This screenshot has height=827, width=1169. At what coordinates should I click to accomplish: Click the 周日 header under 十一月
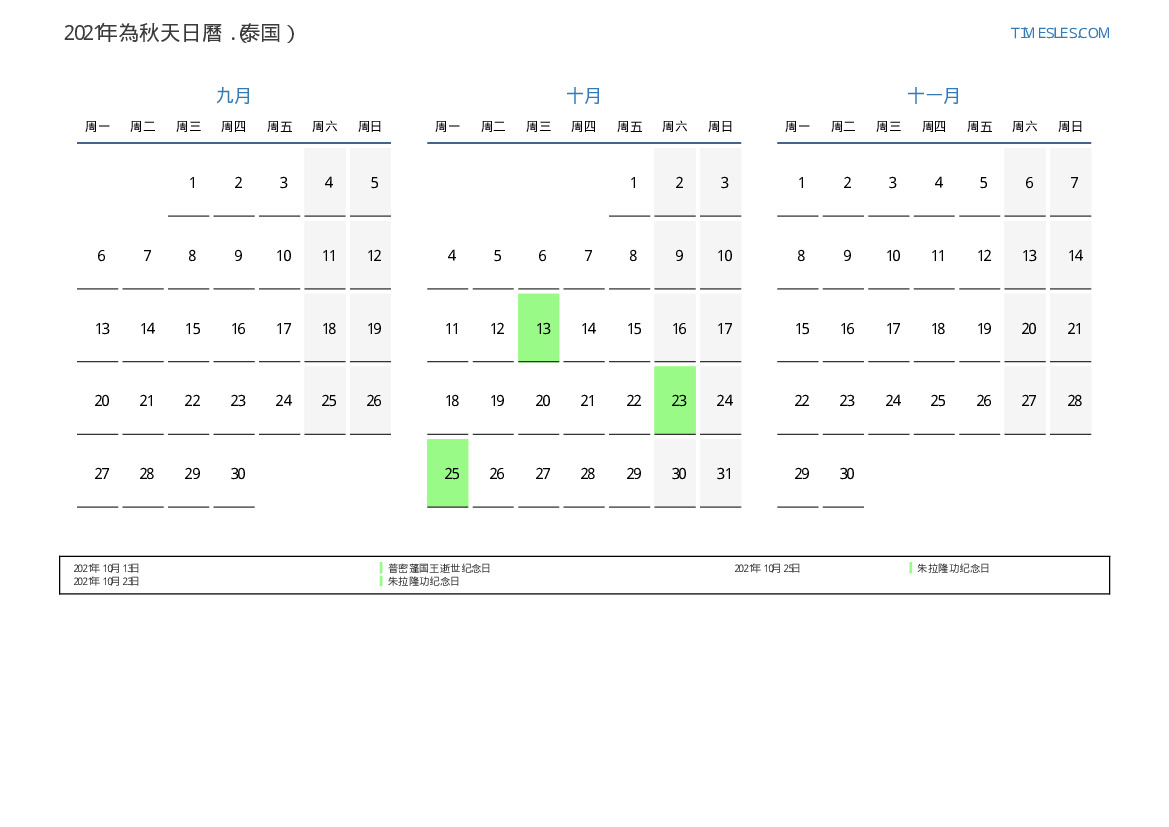[x=1071, y=127]
